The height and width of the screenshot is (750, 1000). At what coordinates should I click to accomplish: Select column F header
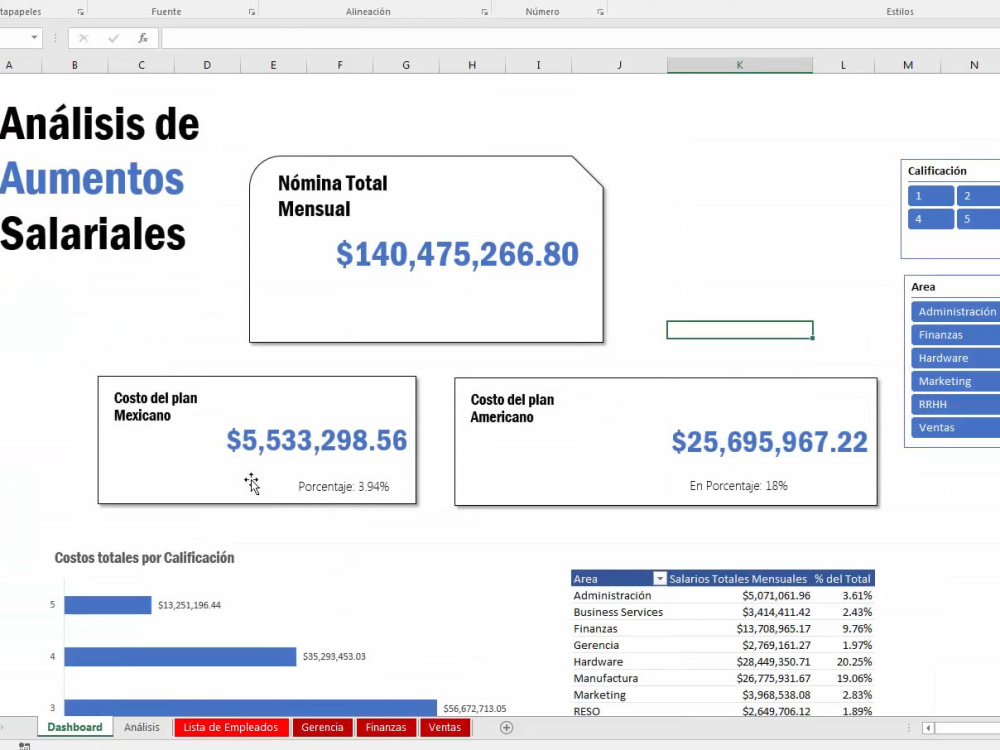(340, 65)
